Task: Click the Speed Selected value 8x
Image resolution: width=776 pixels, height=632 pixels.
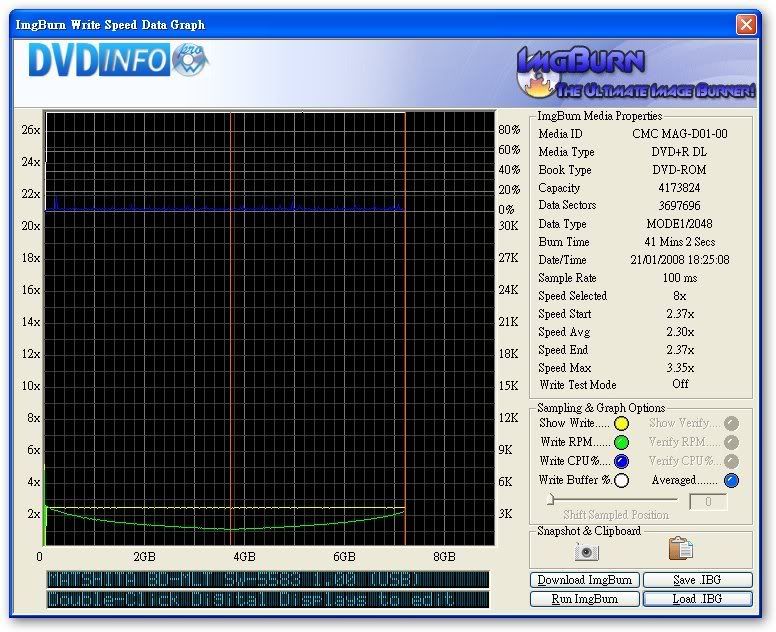Action: (679, 296)
